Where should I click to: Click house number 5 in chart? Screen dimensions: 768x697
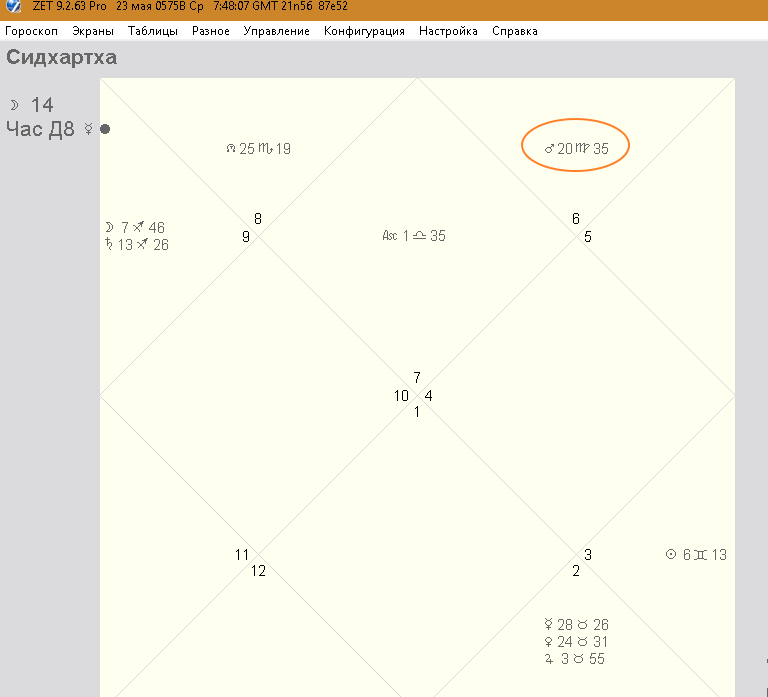(x=588, y=237)
